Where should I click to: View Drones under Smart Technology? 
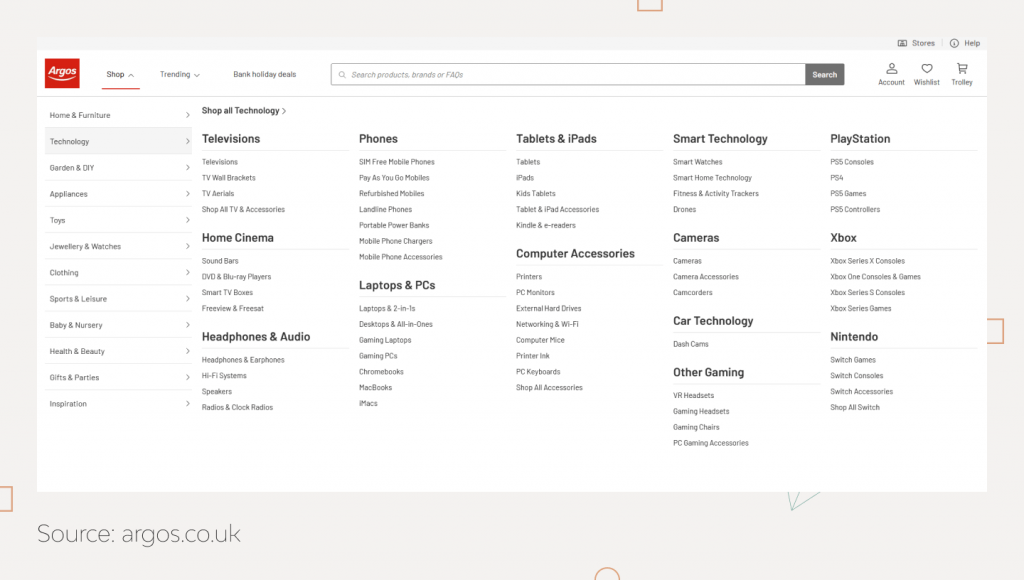[x=684, y=209]
